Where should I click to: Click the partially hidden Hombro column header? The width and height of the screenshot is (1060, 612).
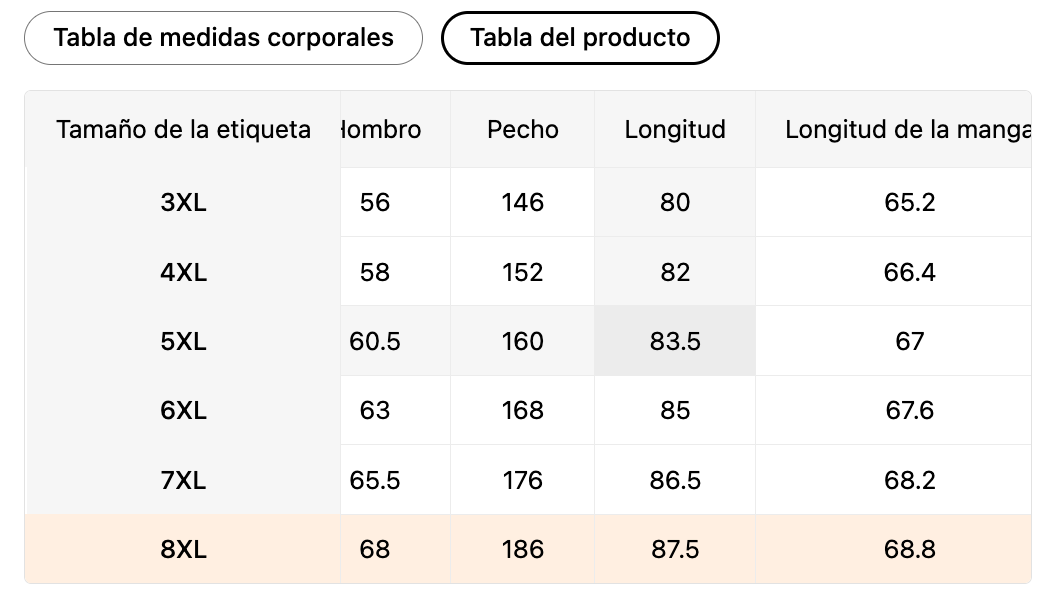[382, 130]
